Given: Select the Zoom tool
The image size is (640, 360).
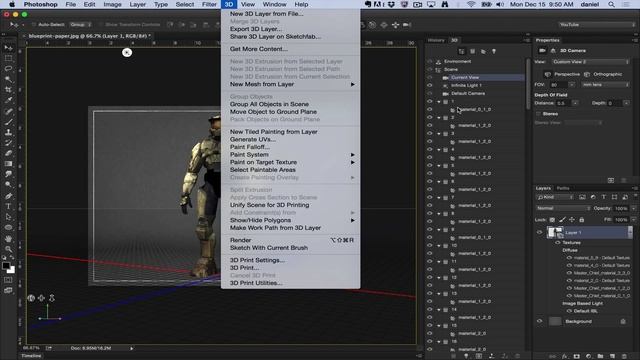Looking at the screenshot, I should click(8, 249).
